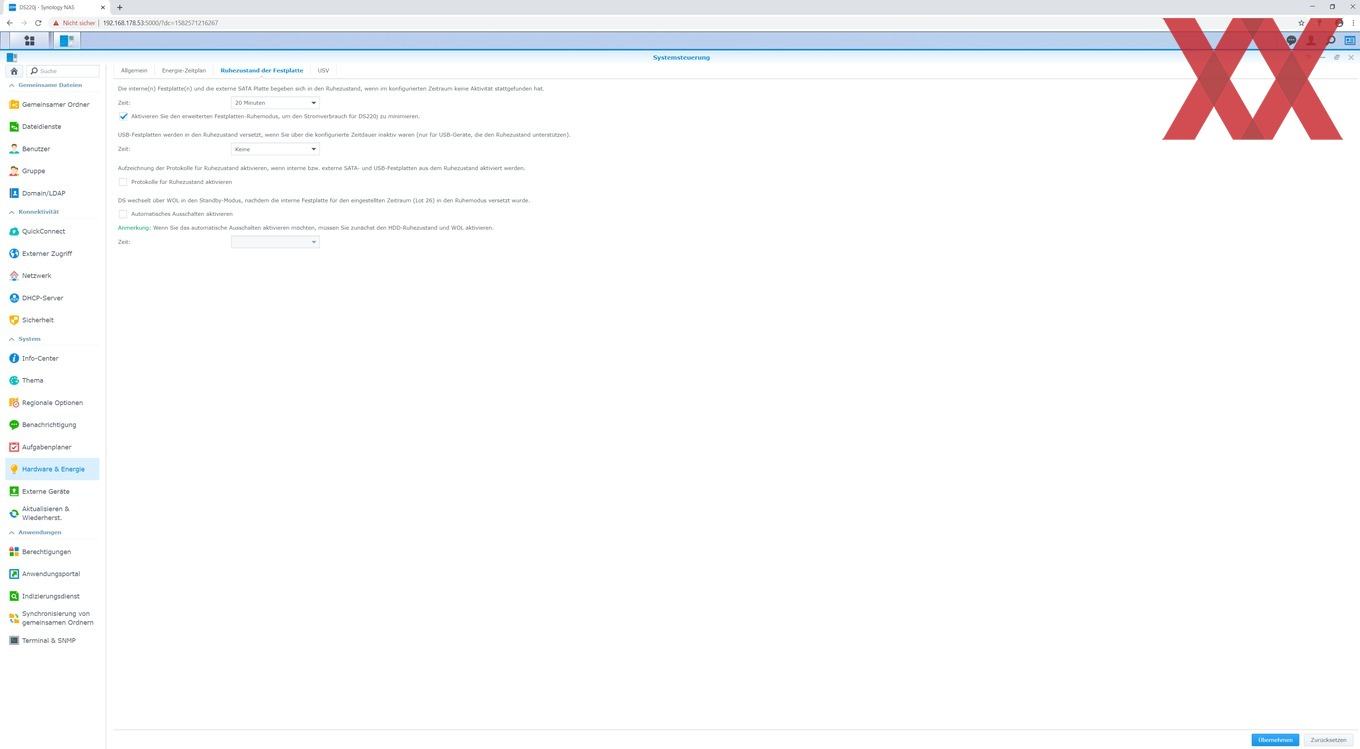Open Berechtigungen settings
This screenshot has height=749, width=1360.
point(52,552)
